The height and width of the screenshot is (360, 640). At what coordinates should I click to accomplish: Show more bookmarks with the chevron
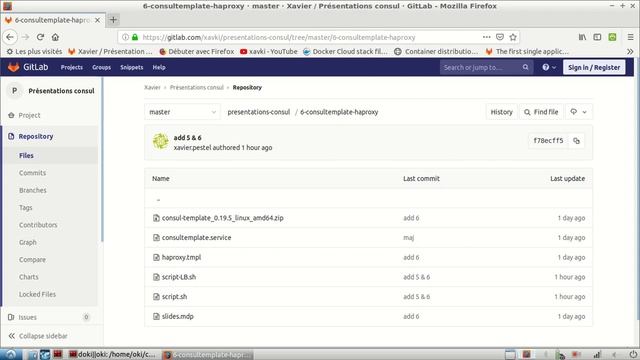click(x=630, y=51)
